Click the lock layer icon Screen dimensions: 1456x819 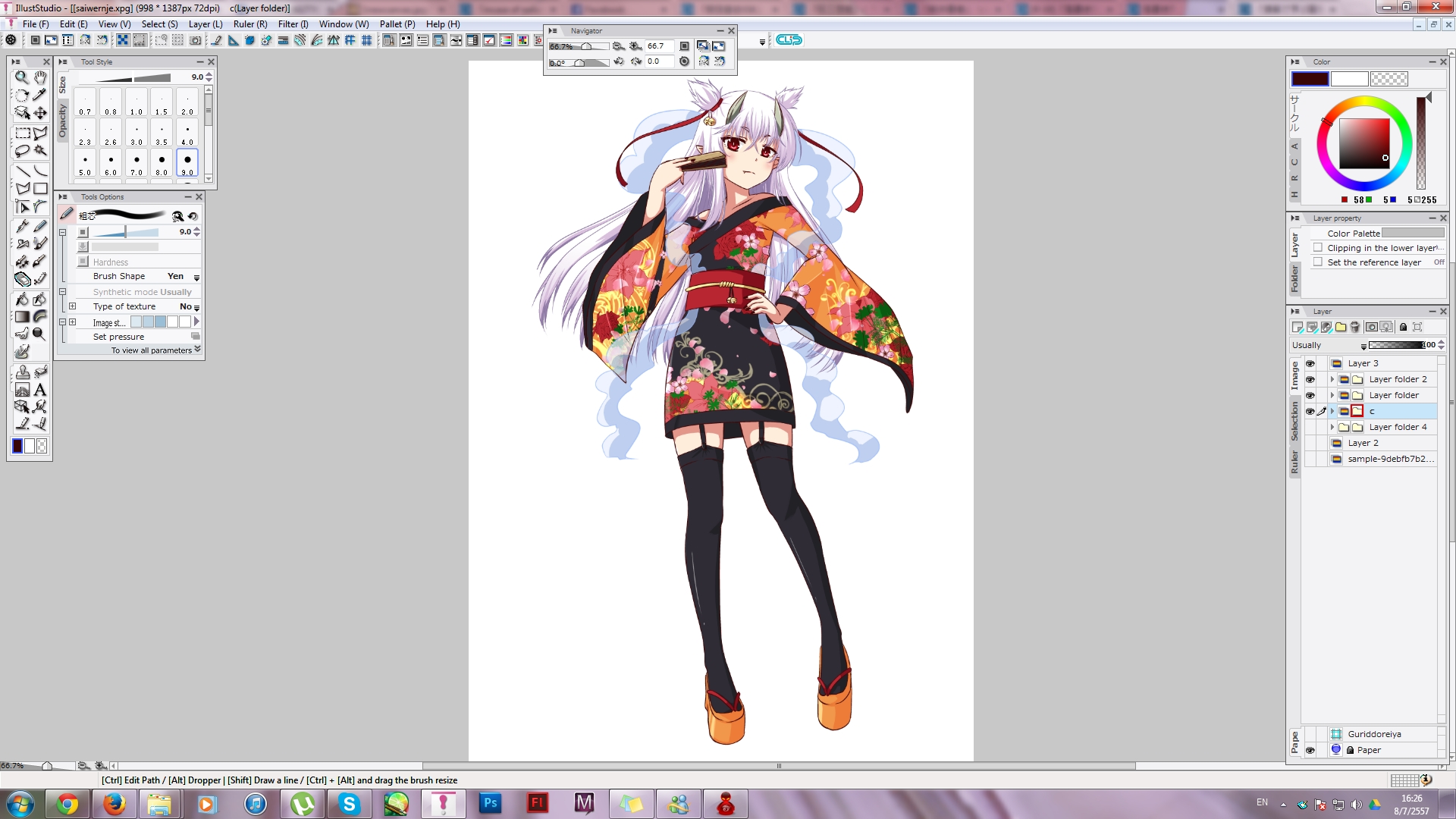1403,327
